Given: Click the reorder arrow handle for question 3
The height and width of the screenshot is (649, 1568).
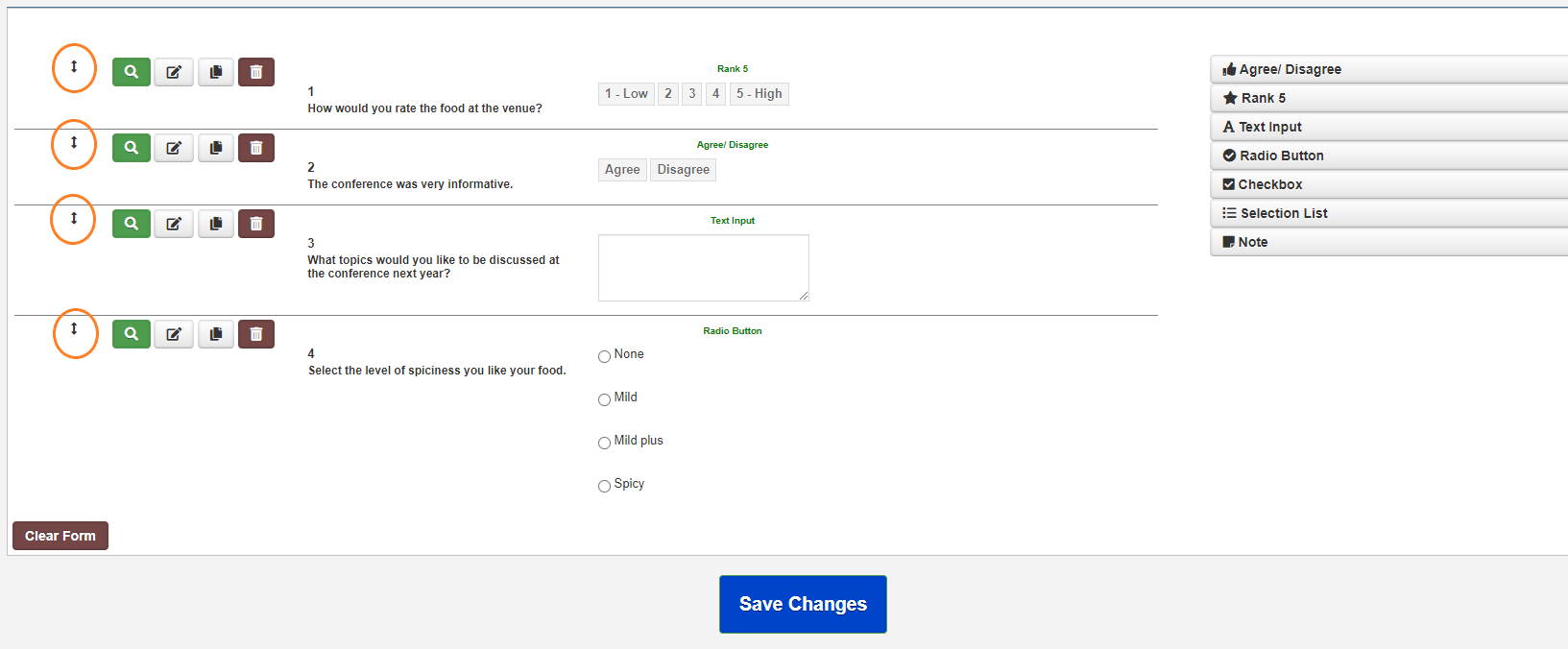Looking at the screenshot, I should click(x=74, y=219).
